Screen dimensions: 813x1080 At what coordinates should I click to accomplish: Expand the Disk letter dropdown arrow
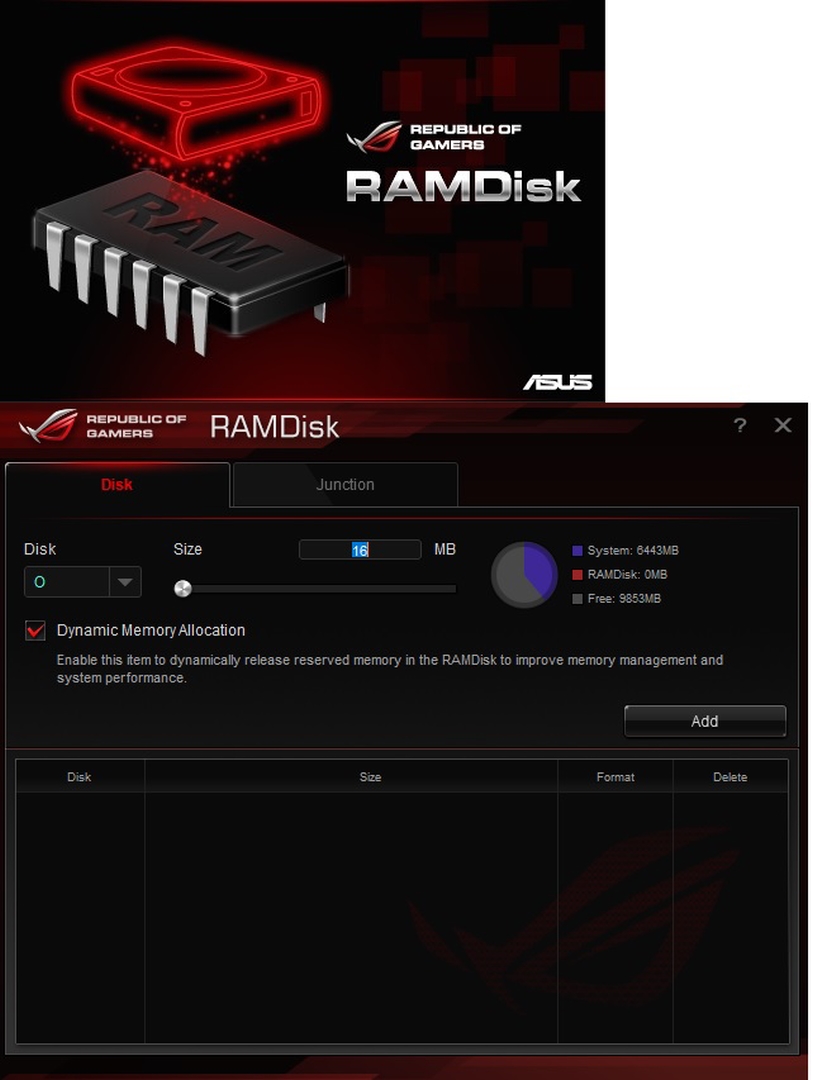[125, 582]
